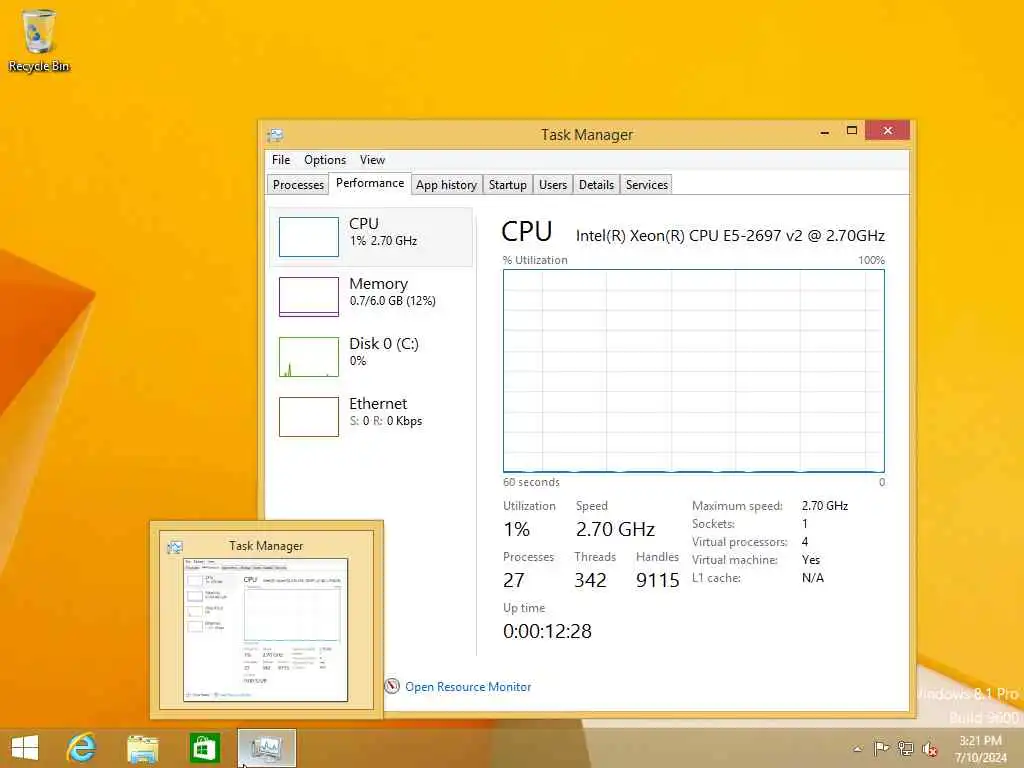Select the Disk 0 (C:) mini graph
This screenshot has height=768, width=1024.
[x=308, y=357]
